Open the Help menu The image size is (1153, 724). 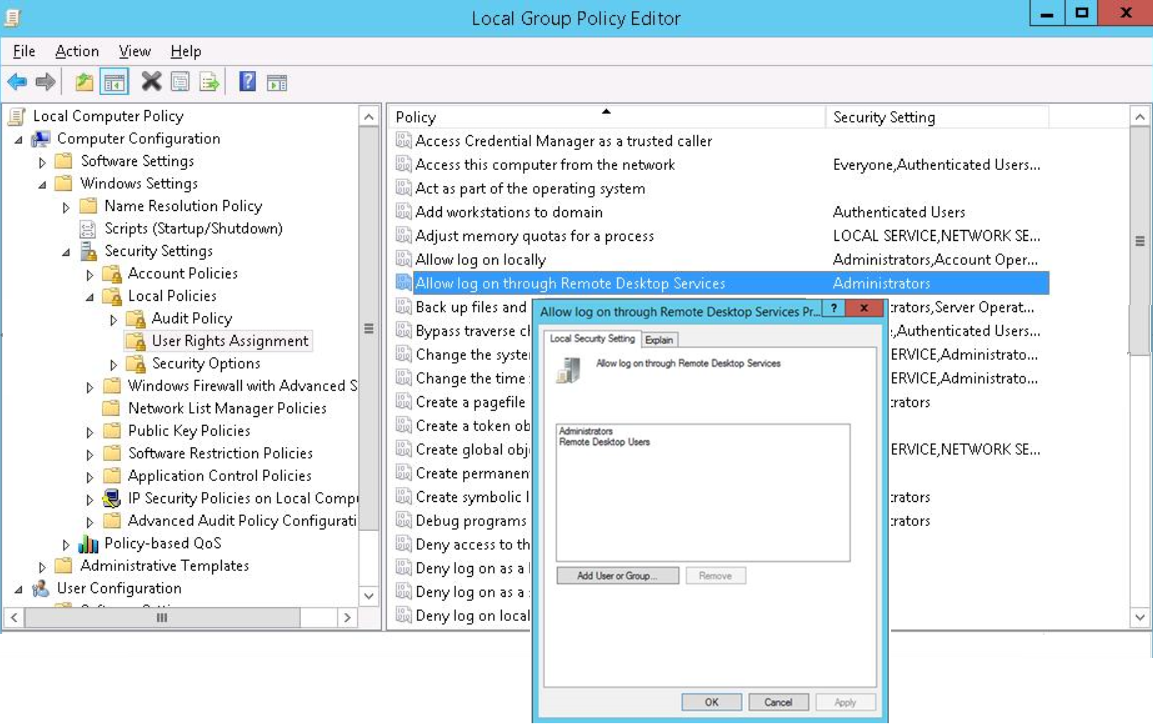185,51
